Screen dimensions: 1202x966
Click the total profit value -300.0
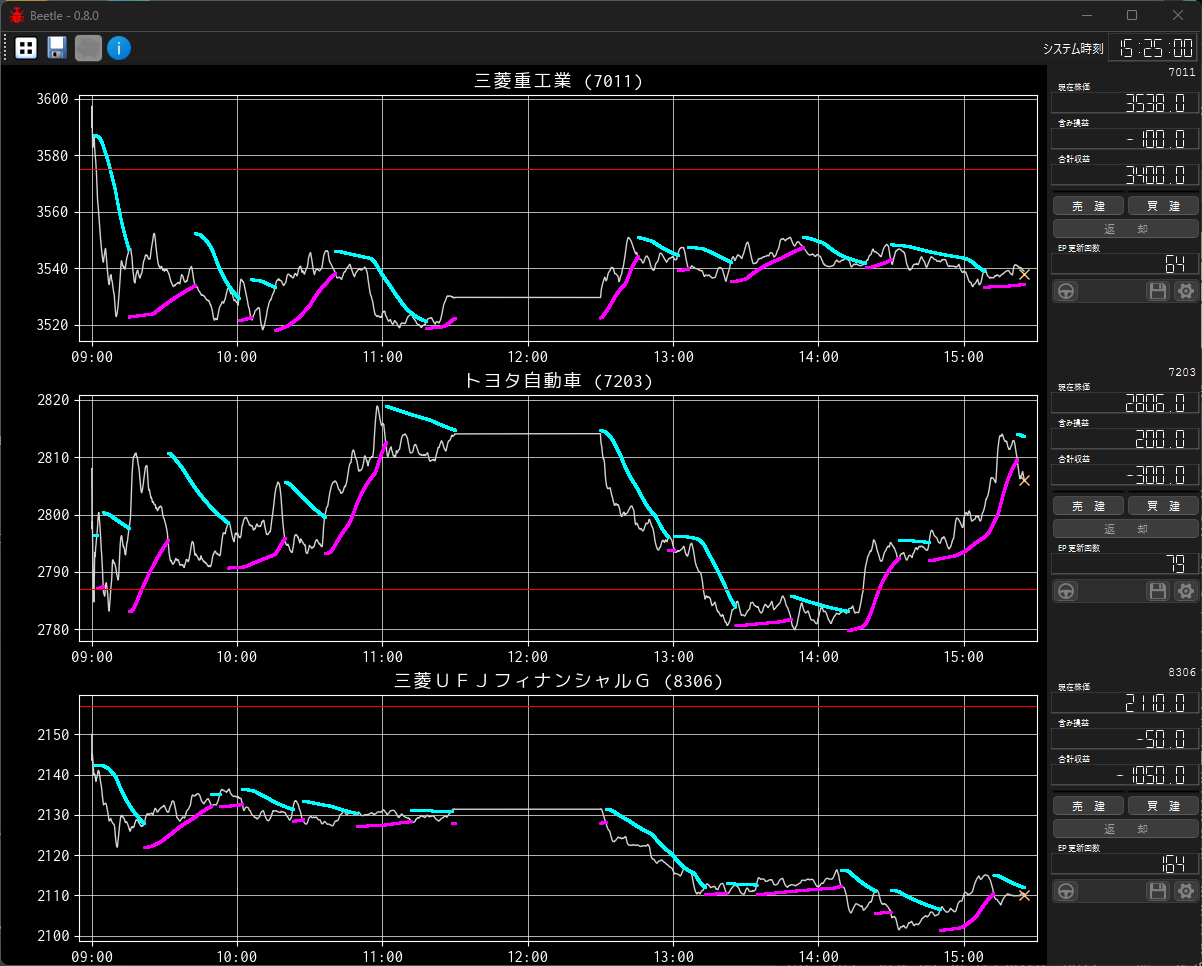(x=1126, y=475)
